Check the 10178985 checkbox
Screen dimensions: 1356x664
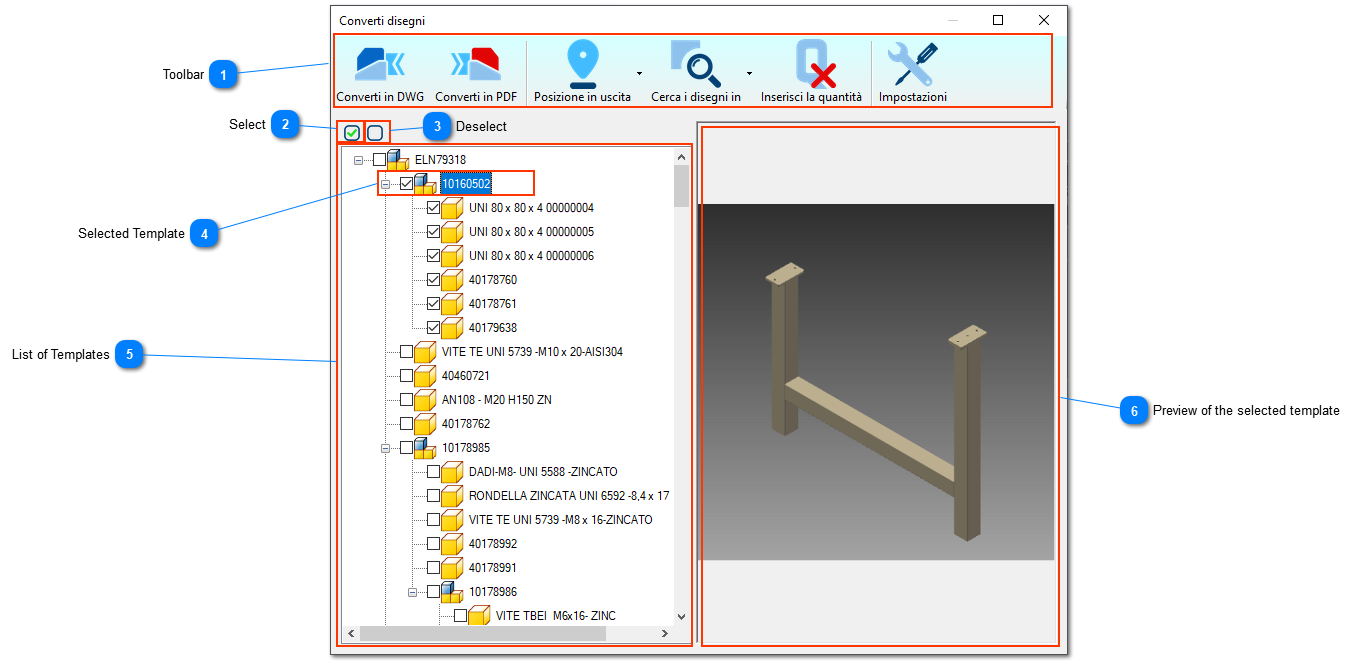tap(406, 448)
